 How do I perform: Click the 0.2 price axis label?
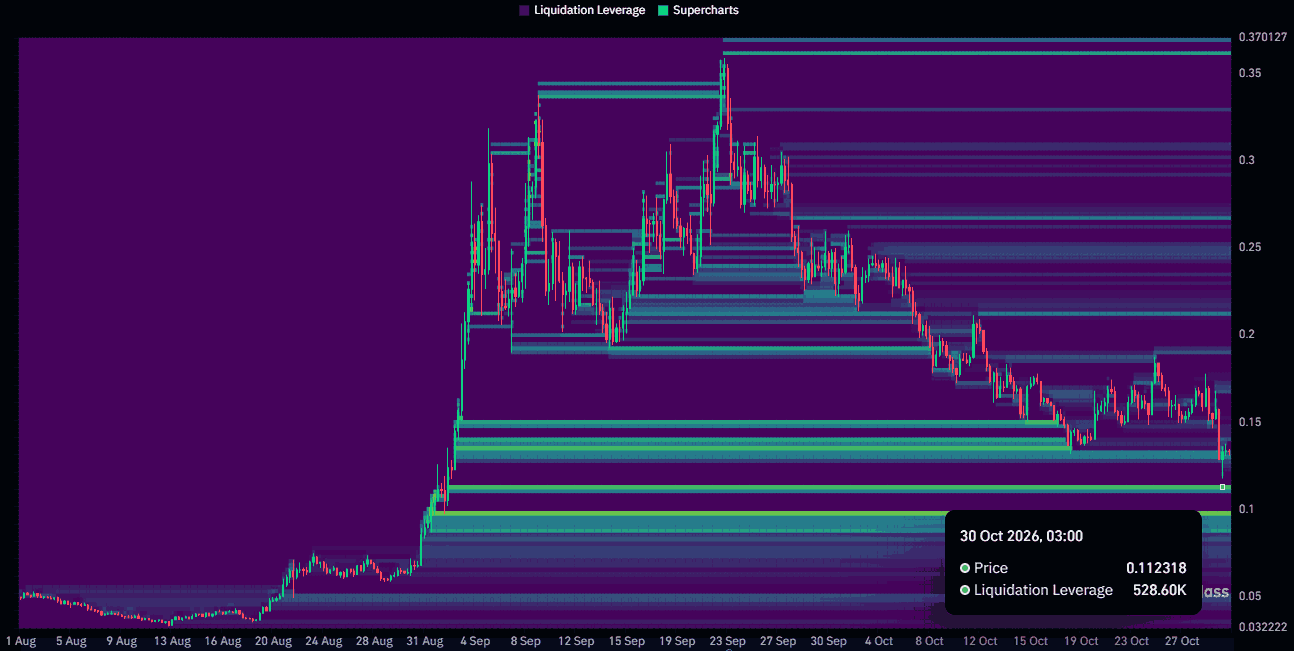coord(1246,334)
